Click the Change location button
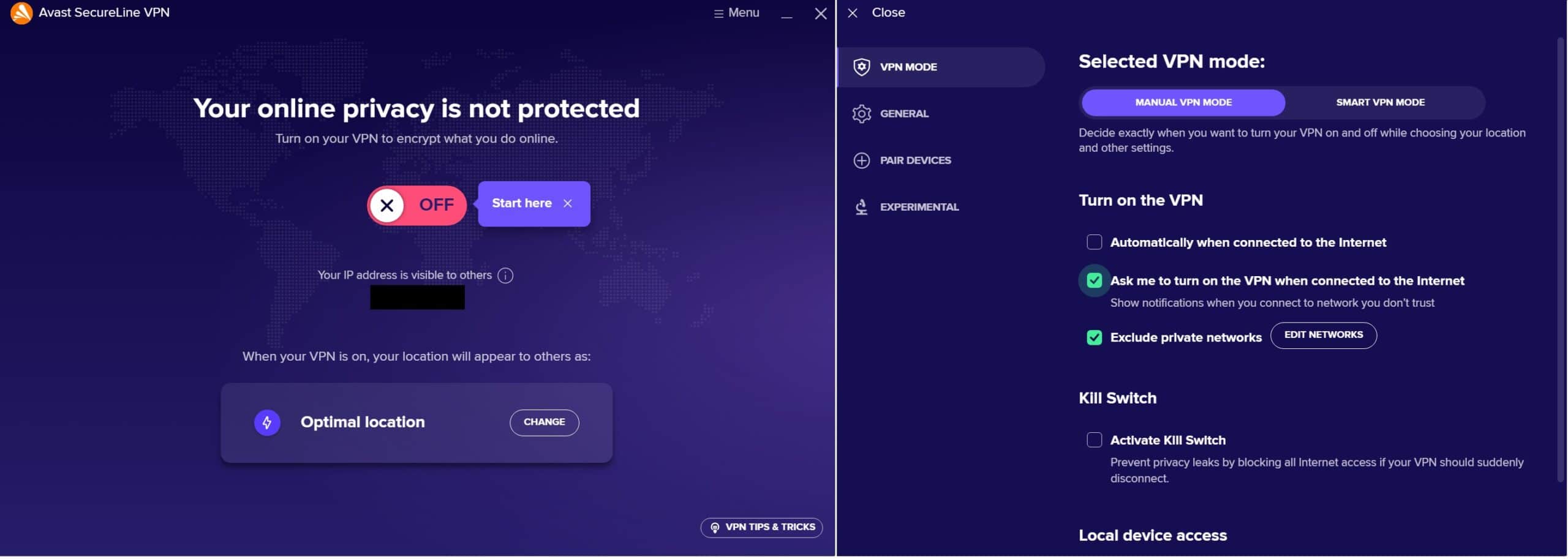This screenshot has height=559, width=1568. click(545, 423)
